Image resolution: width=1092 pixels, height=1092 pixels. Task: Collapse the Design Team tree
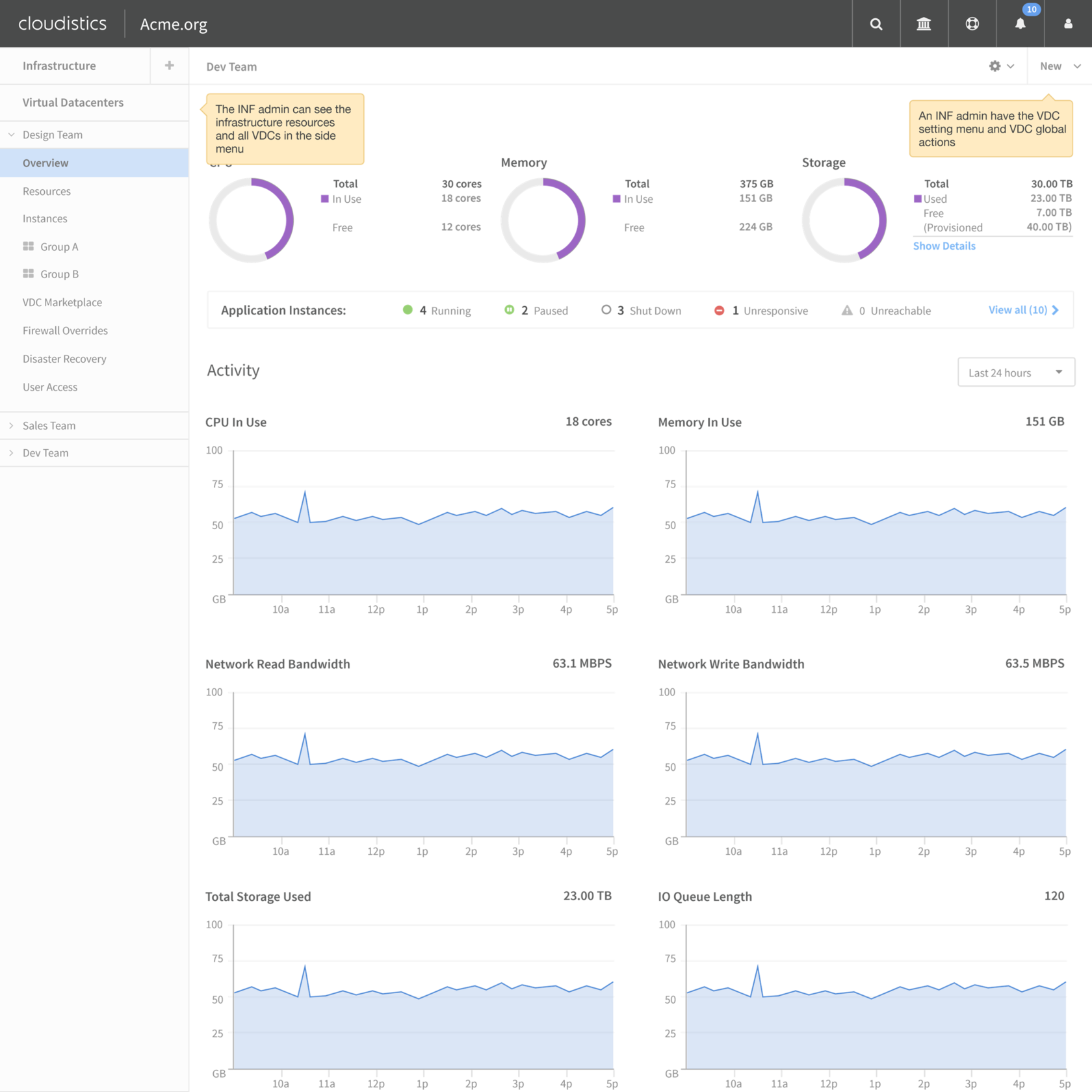click(12, 135)
